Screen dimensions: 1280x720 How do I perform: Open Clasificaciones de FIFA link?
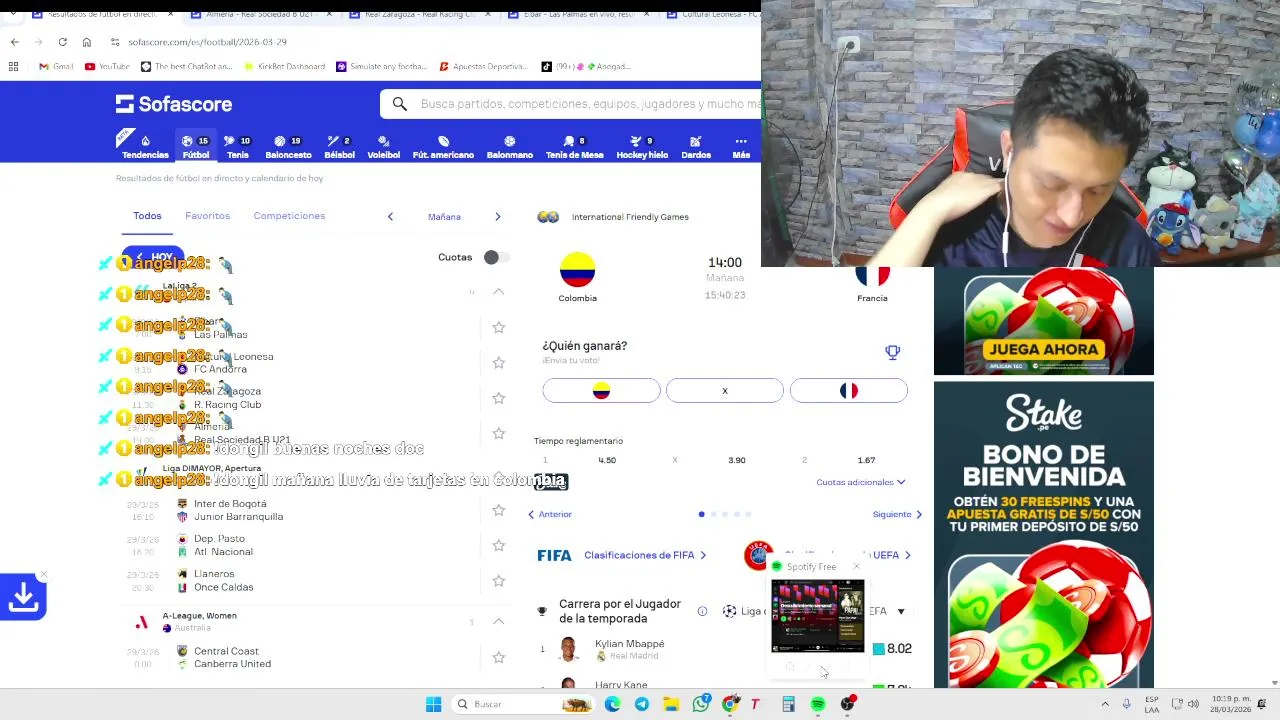click(645, 555)
